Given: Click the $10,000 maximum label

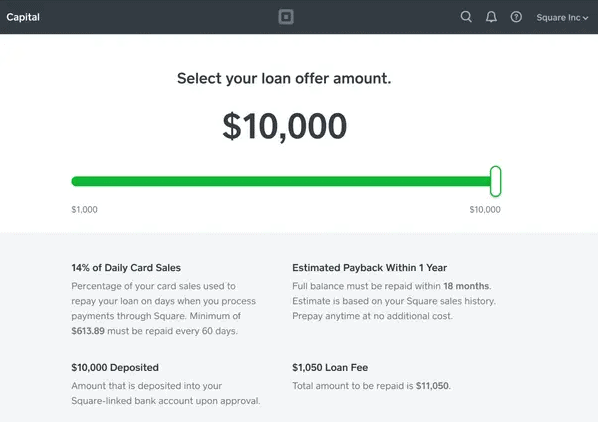Looking at the screenshot, I should click(x=485, y=209).
